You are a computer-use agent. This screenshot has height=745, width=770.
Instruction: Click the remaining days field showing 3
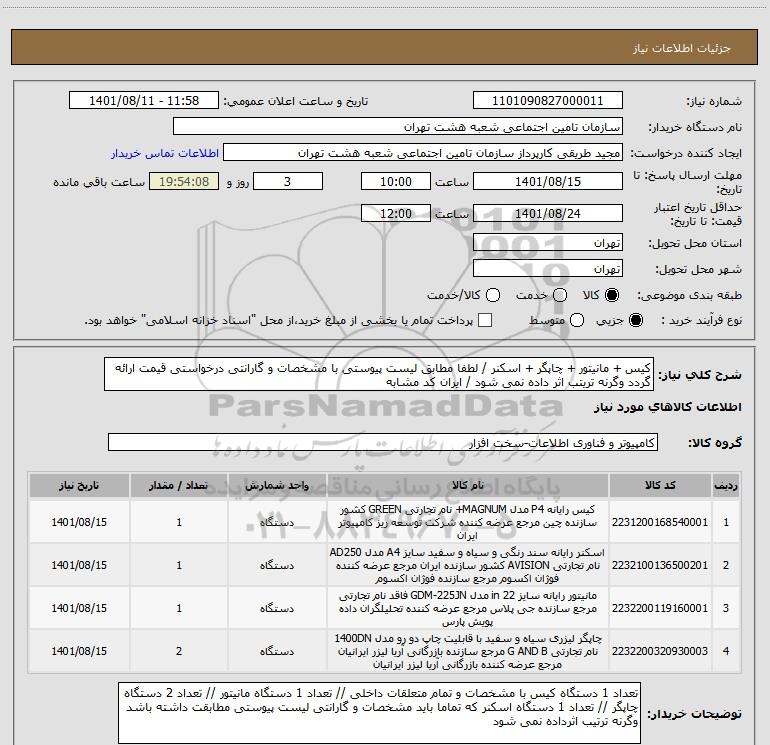(x=288, y=181)
